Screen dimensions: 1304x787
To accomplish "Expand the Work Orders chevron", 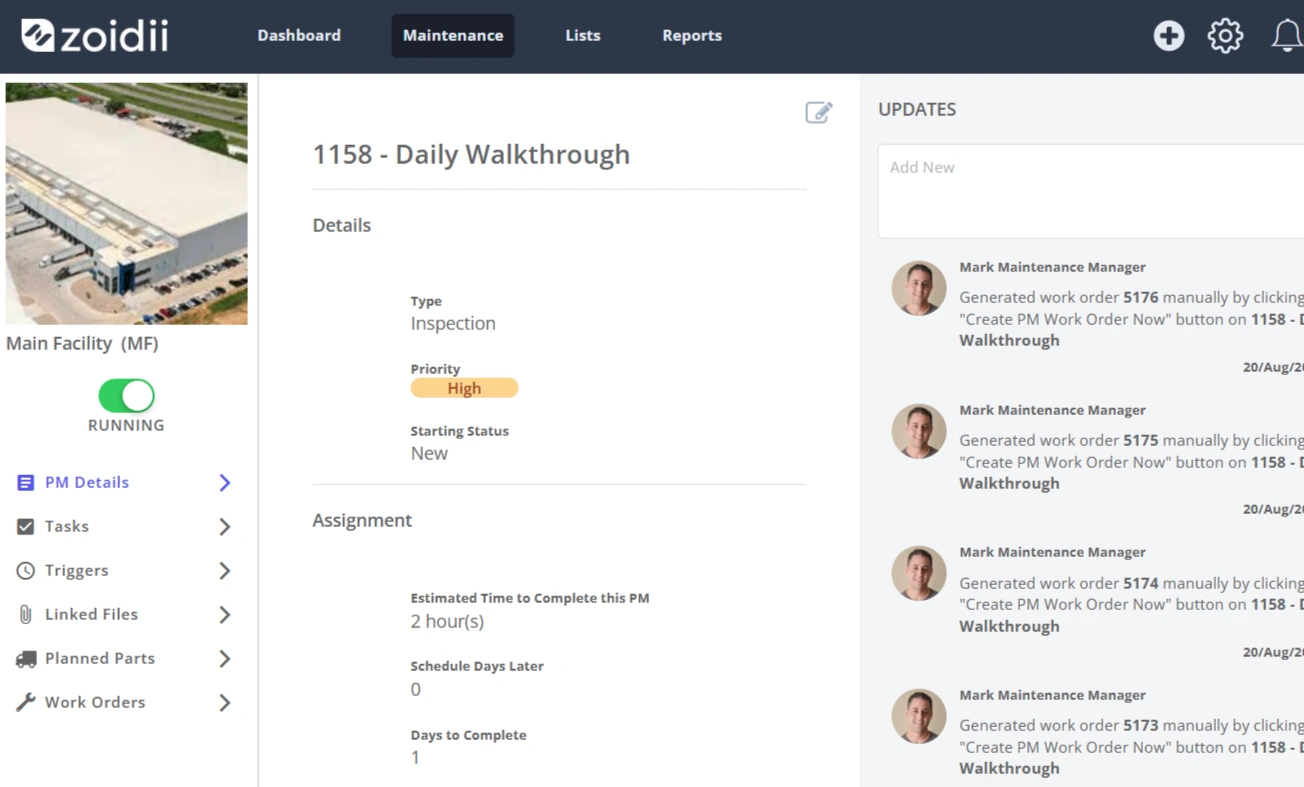I will click(x=225, y=702).
